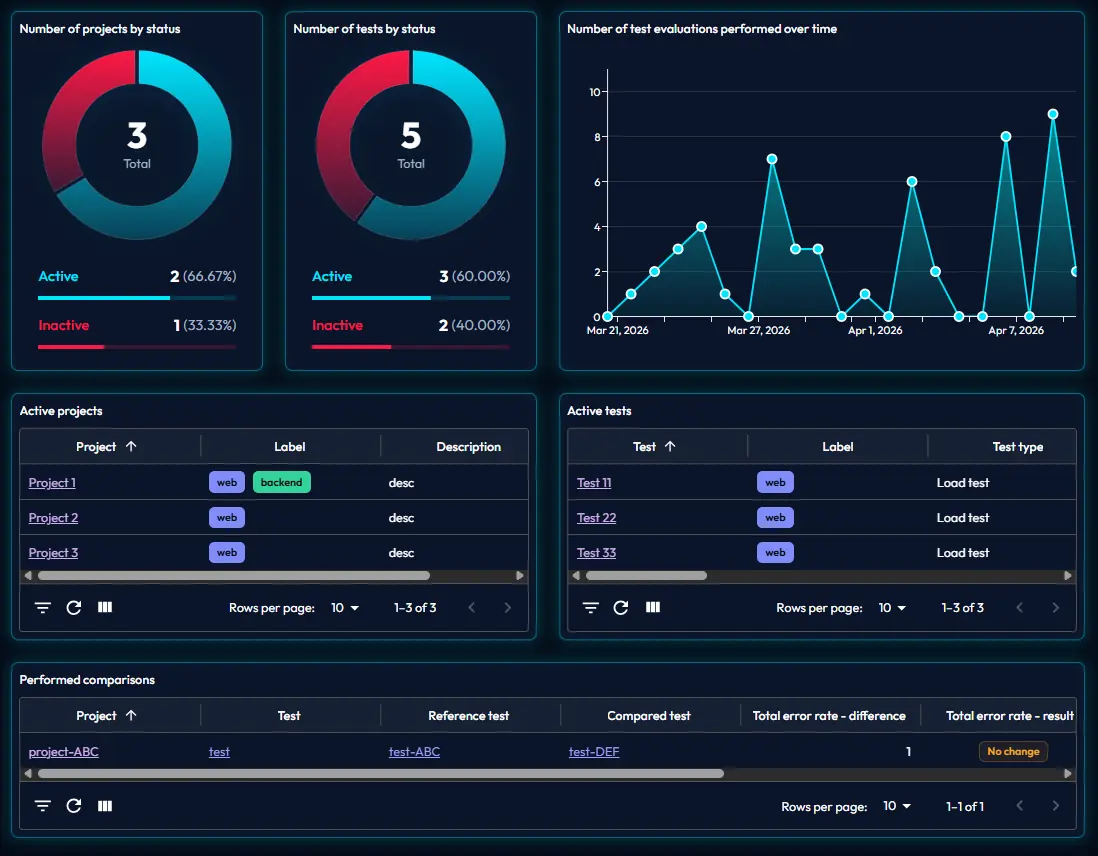Open column chooser in Active projects table
Image resolution: width=1098 pixels, height=856 pixels.
(105, 607)
